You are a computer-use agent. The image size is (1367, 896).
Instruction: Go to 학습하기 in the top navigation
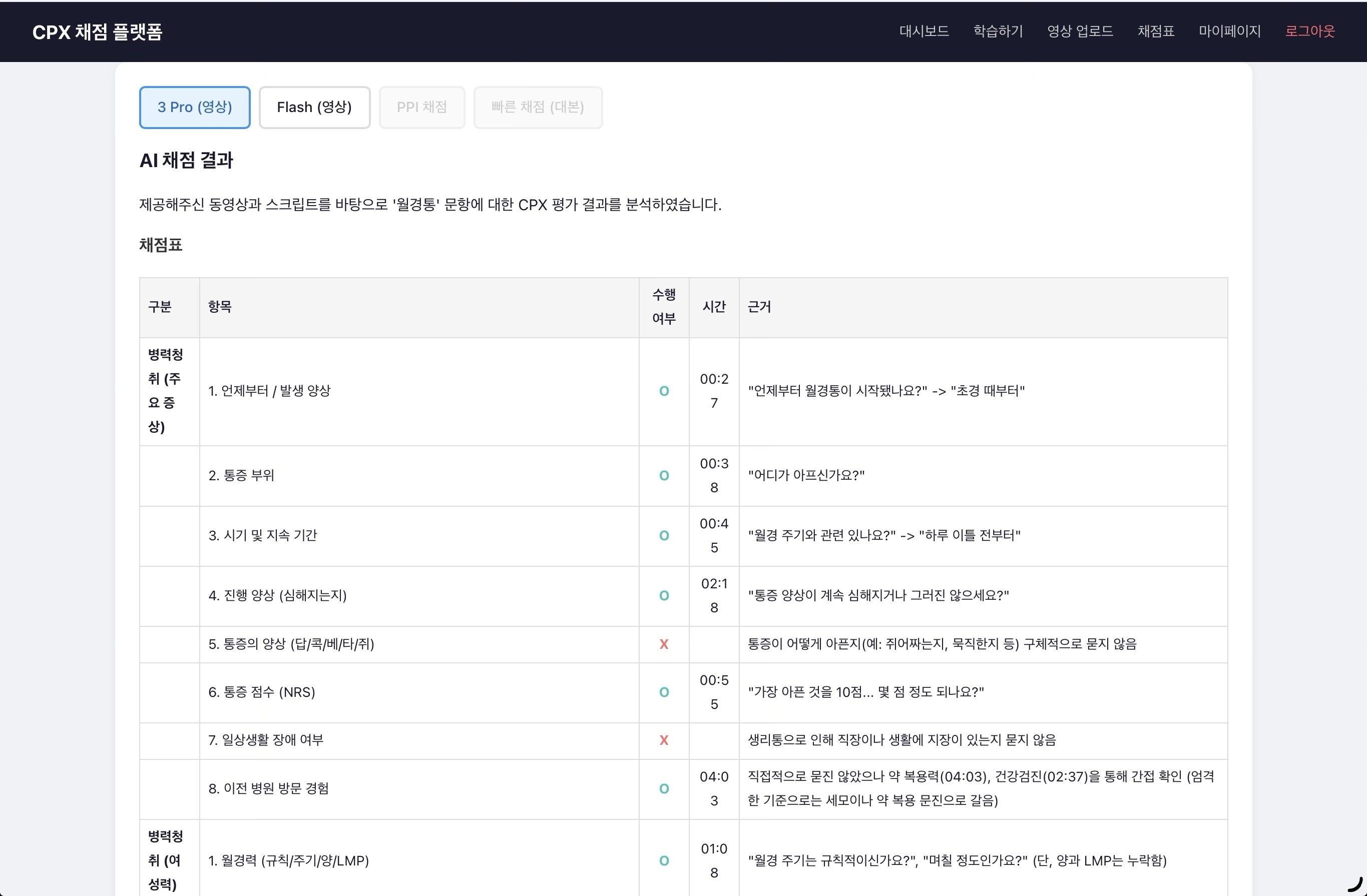(998, 31)
